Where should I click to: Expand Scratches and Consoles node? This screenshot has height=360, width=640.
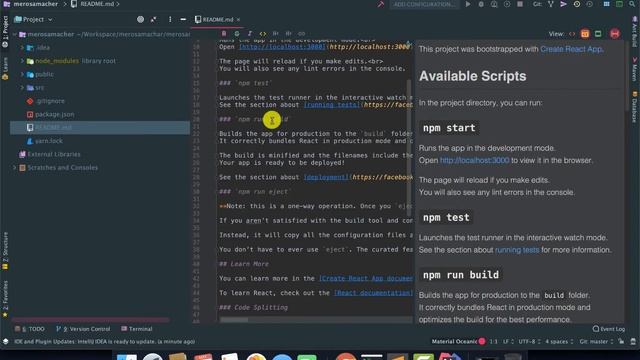click(x=15, y=168)
